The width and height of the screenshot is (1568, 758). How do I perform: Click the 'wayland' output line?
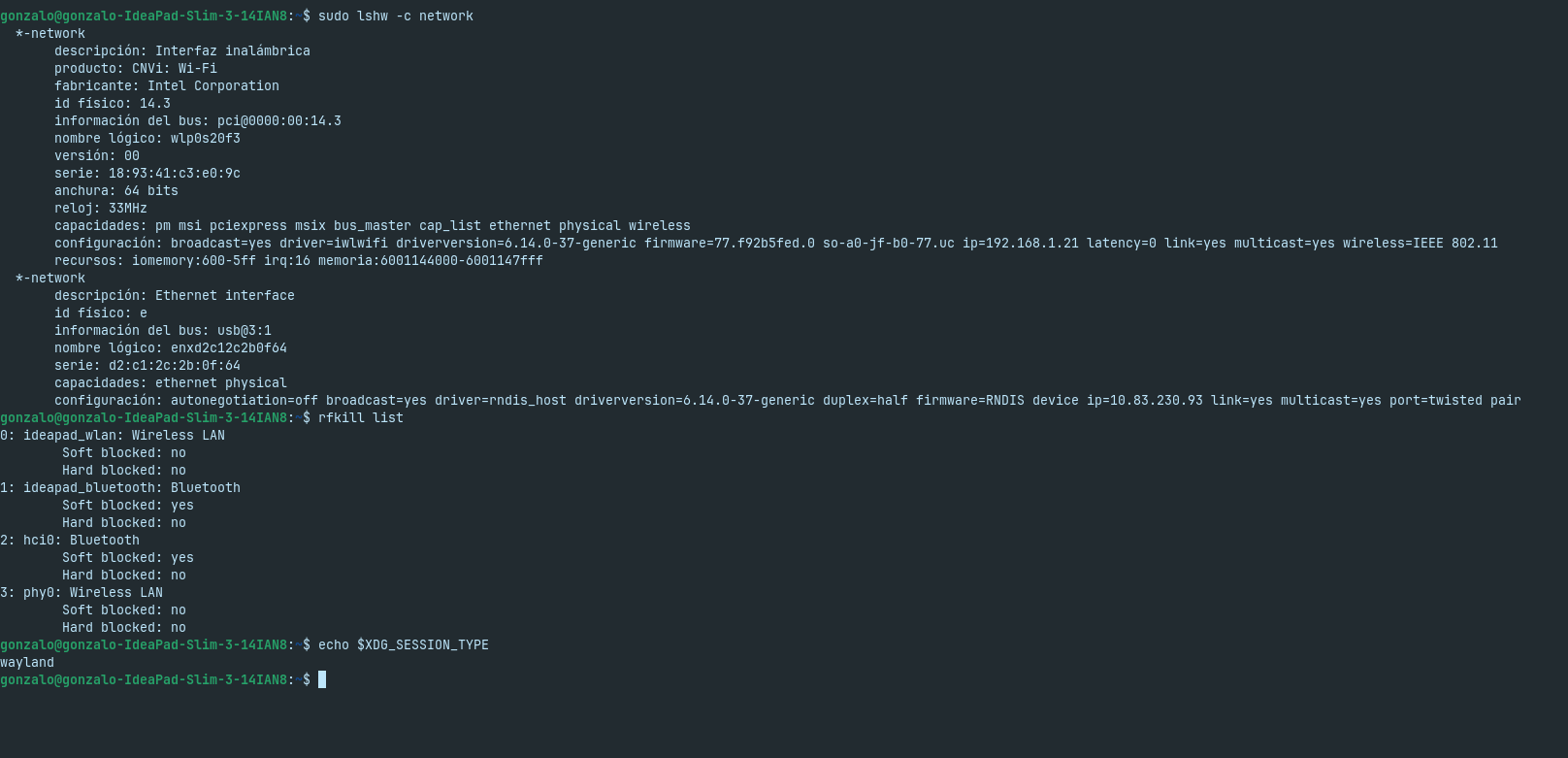click(27, 662)
